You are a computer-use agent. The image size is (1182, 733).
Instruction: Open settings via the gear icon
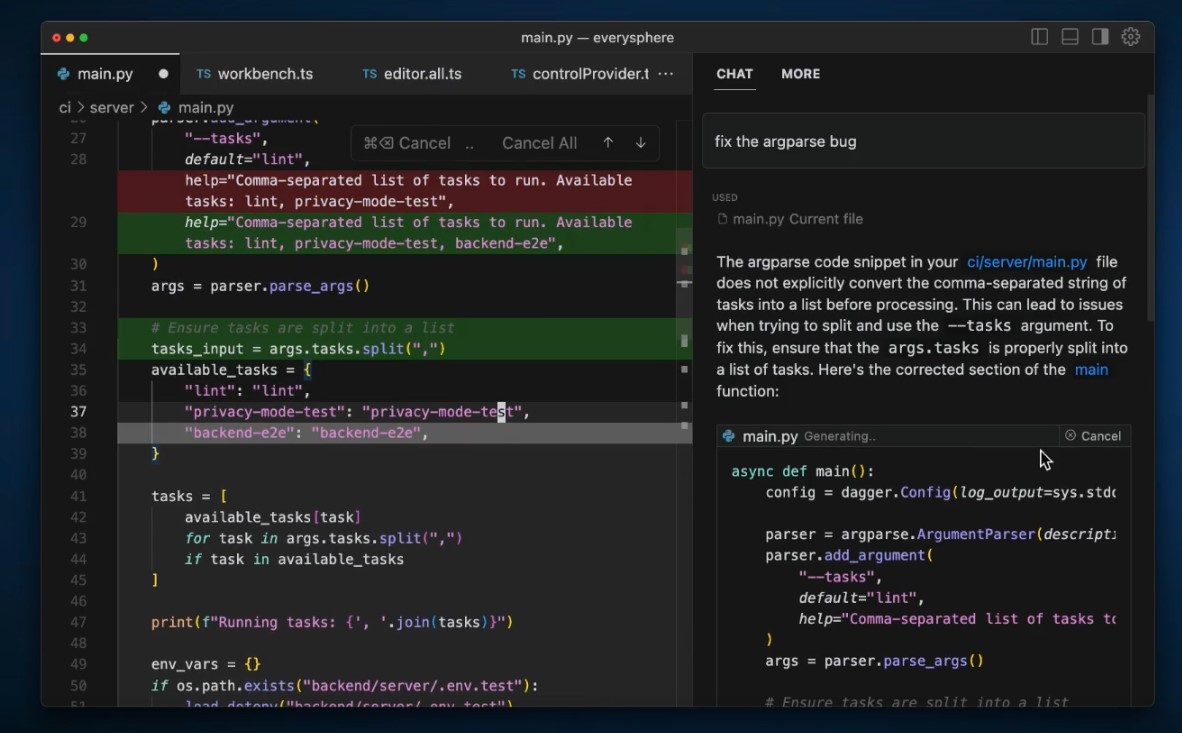coord(1131,37)
